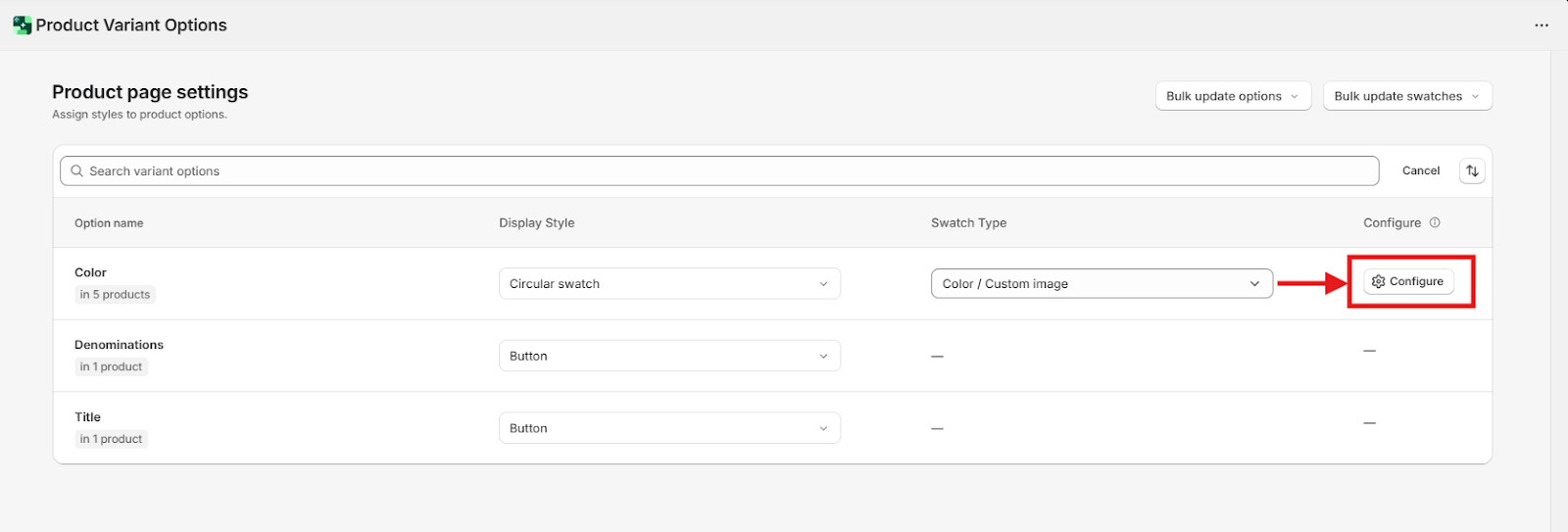Open the Color / Custom image swatch type dropdown
Viewport: 1568px width, 532px height.
[x=1101, y=284]
